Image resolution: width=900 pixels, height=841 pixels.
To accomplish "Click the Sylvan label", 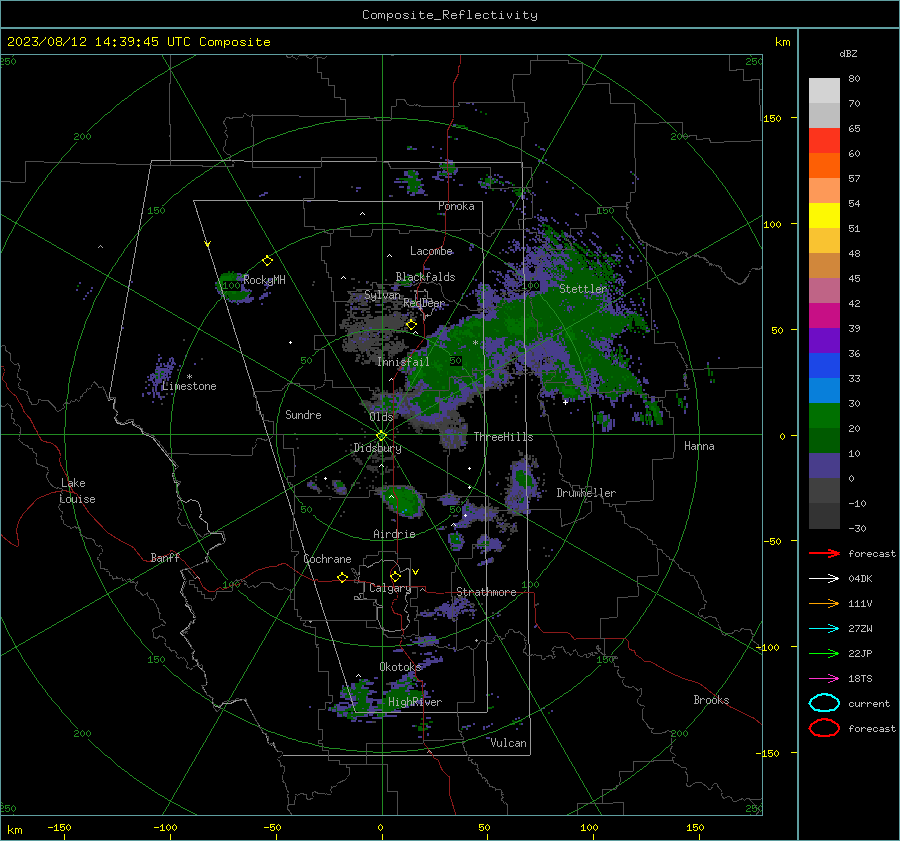I will [382, 295].
